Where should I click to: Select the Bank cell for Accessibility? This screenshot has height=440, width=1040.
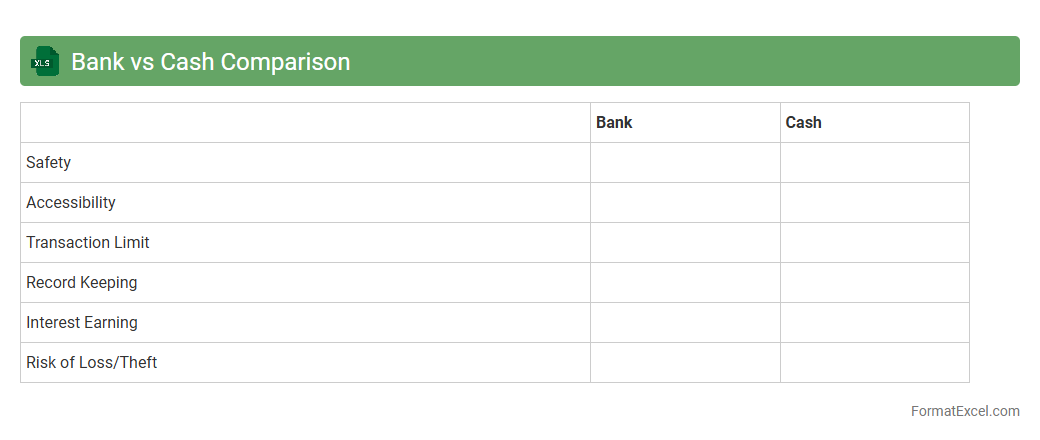685,203
